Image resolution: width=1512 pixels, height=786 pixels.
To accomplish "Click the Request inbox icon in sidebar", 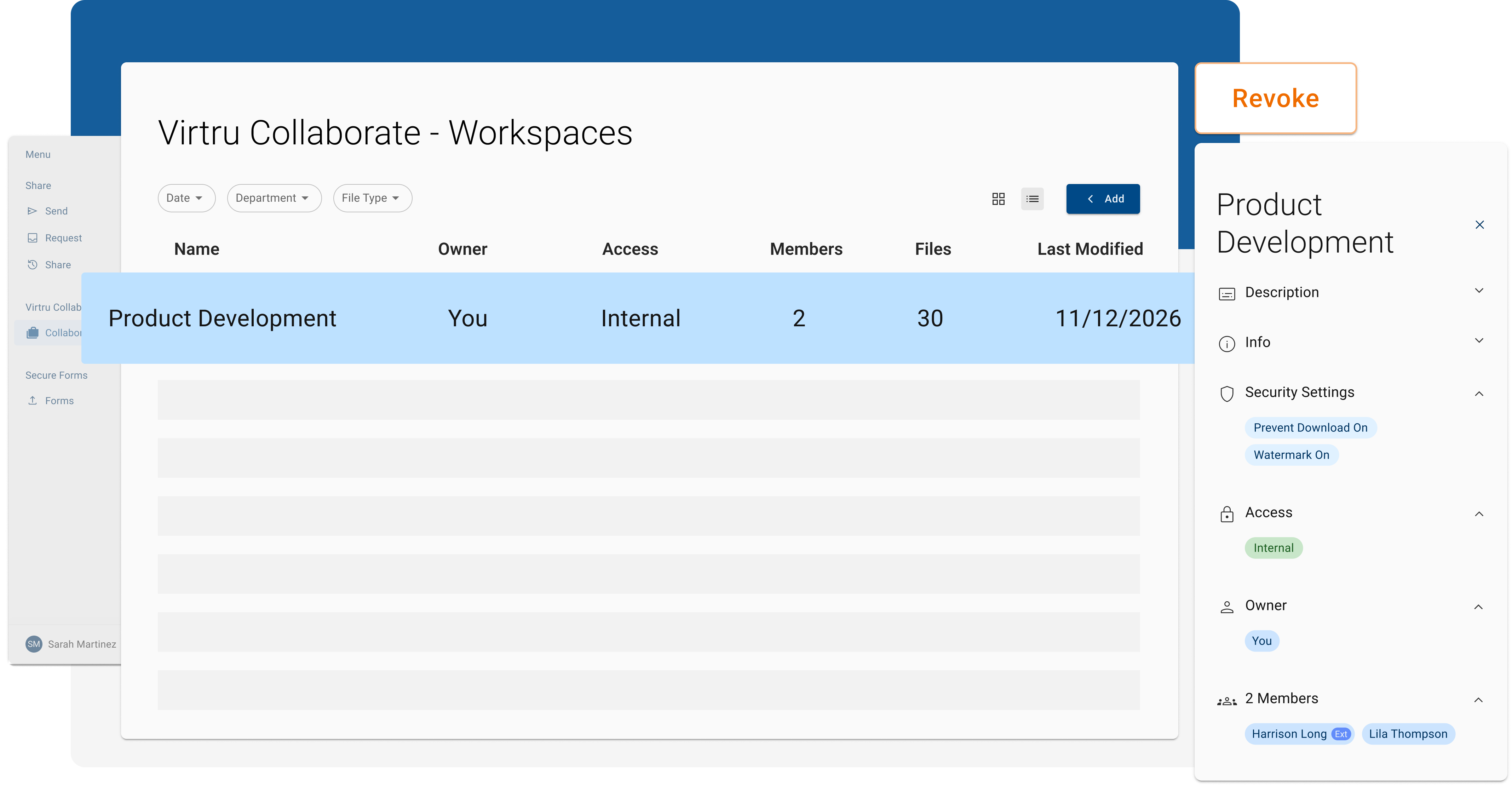I will point(32,238).
